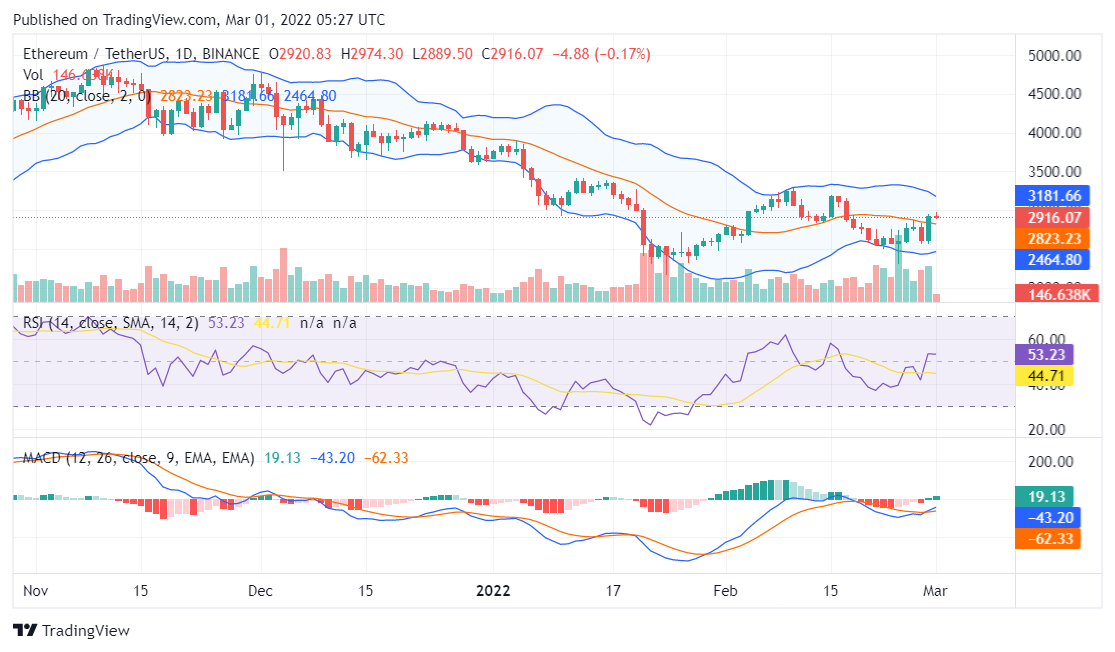Screen dimensions: 1115x652
Task: Select the green 19.13 MACD histogram tag
Action: point(1045,496)
